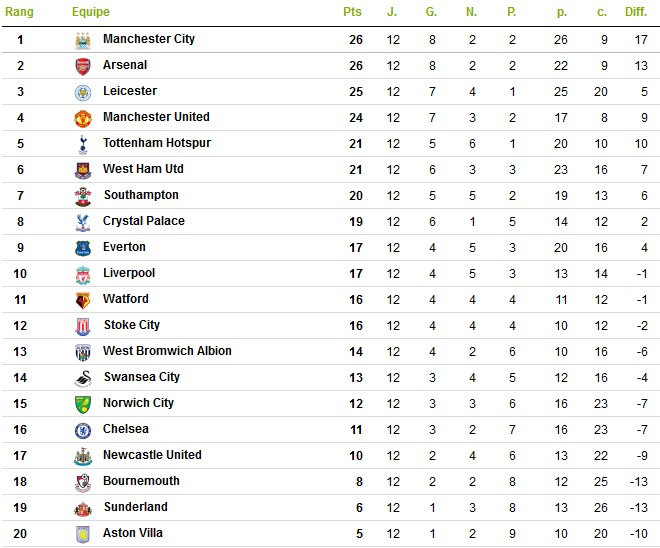Click the Aston Villa crest icon
660x548 pixels.
[x=83, y=534]
